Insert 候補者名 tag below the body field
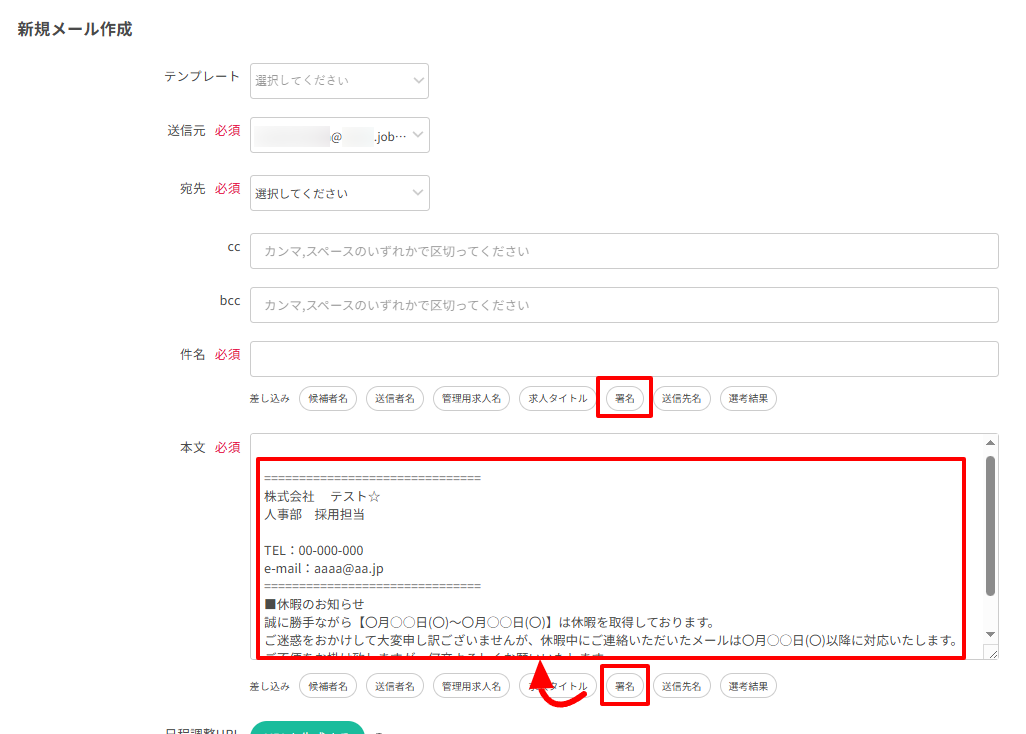Viewport: 1026px width, 734px height. (x=328, y=686)
